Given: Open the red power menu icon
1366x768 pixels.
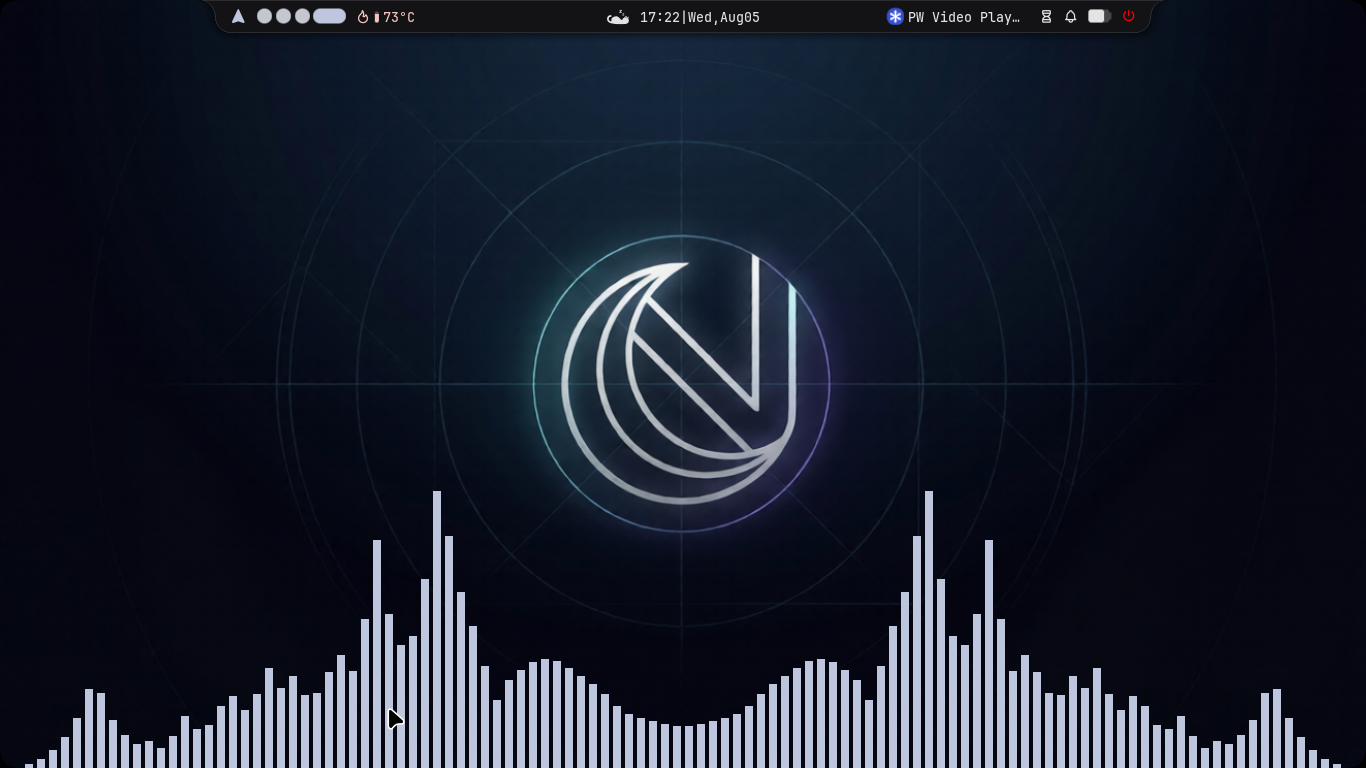Looking at the screenshot, I should click(1128, 16).
